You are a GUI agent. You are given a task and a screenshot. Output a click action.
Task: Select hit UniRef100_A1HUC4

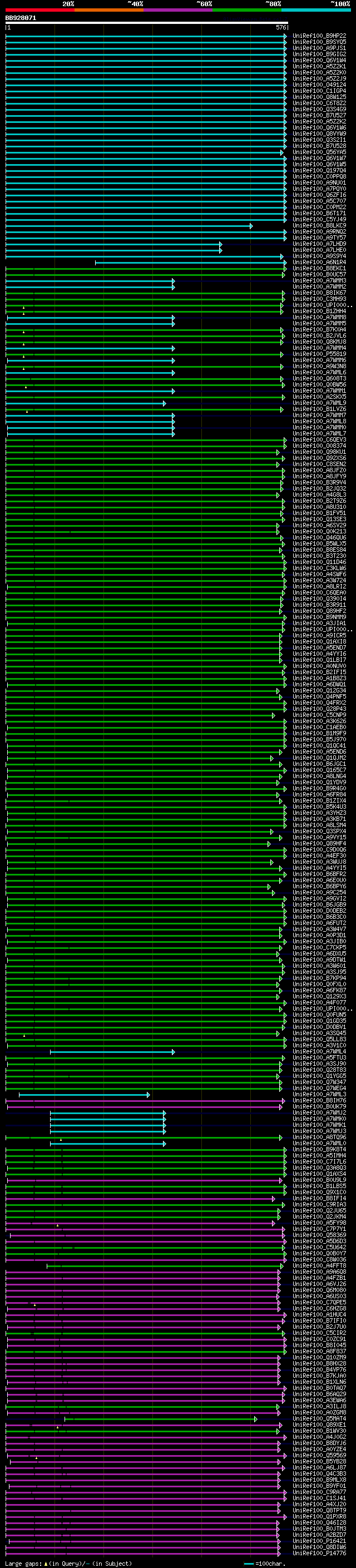319,1315
